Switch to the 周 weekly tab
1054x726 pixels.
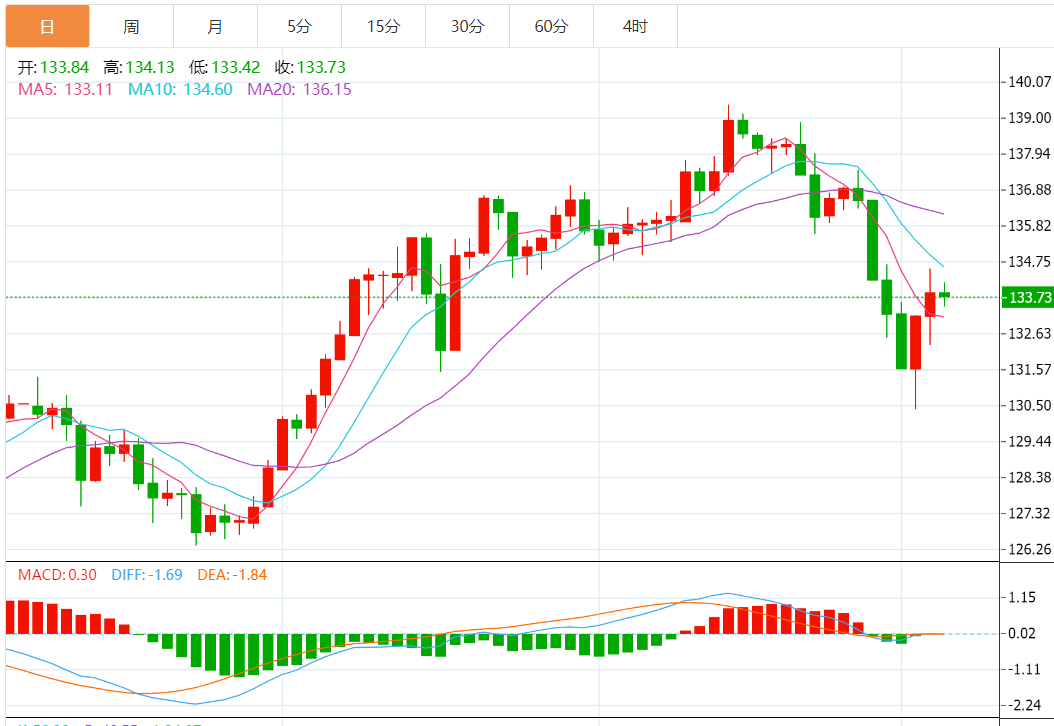132,26
